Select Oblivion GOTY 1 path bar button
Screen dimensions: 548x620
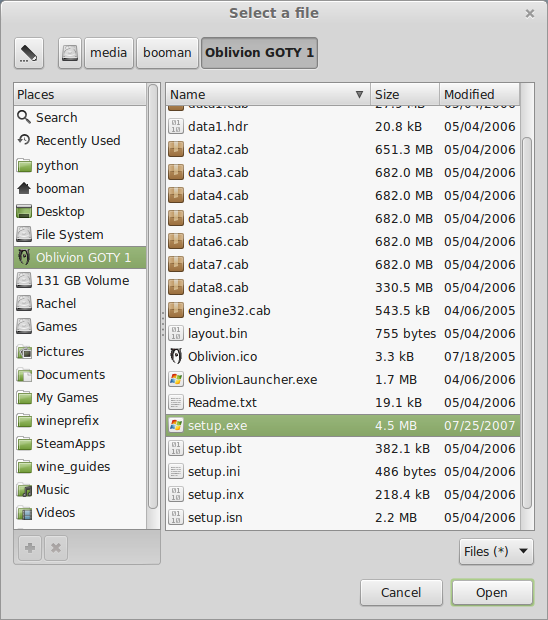pyautogui.click(x=259, y=53)
